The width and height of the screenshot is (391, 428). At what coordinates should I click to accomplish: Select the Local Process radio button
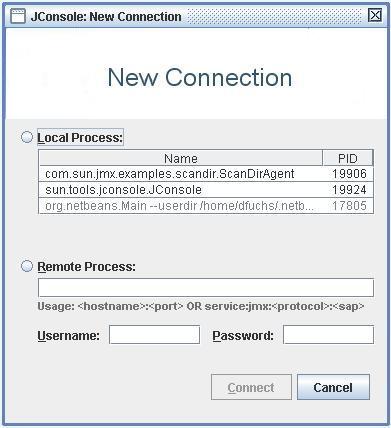point(27,137)
